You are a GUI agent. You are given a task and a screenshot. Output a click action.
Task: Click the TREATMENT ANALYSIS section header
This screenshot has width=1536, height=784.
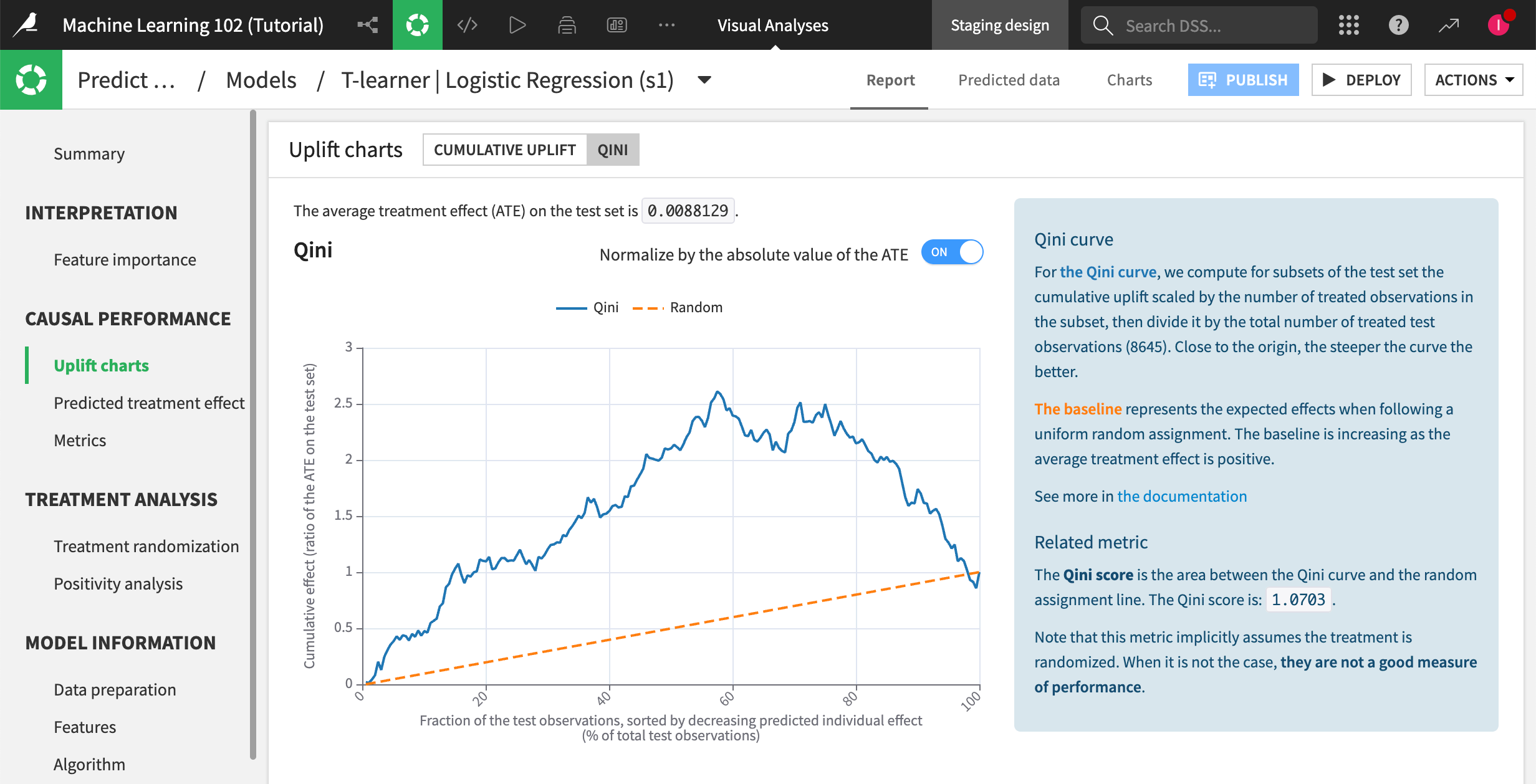(x=121, y=499)
